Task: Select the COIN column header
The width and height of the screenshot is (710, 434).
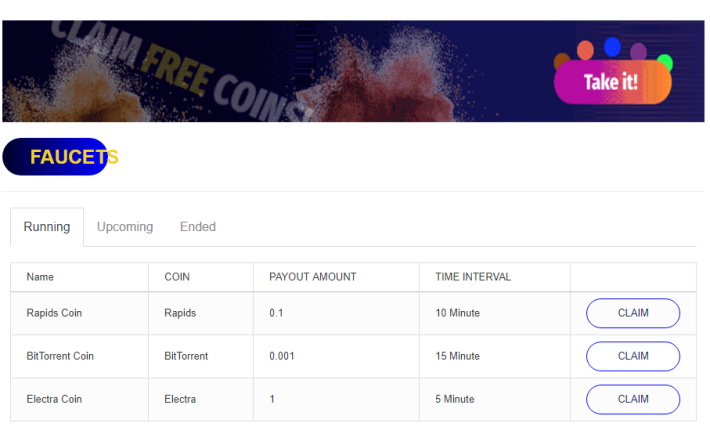Action: 177,277
